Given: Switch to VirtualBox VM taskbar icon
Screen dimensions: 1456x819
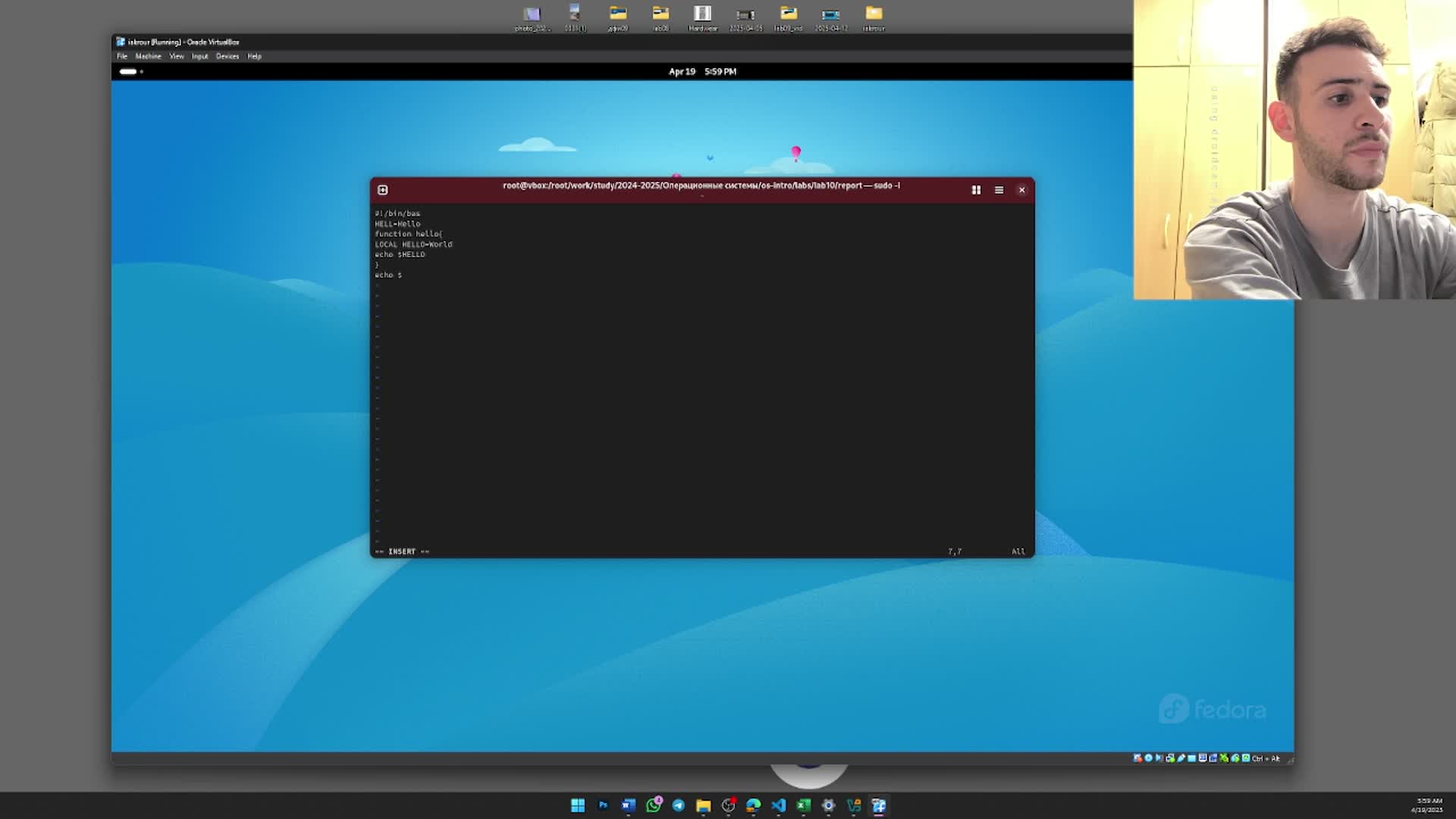Looking at the screenshot, I should 878,805.
